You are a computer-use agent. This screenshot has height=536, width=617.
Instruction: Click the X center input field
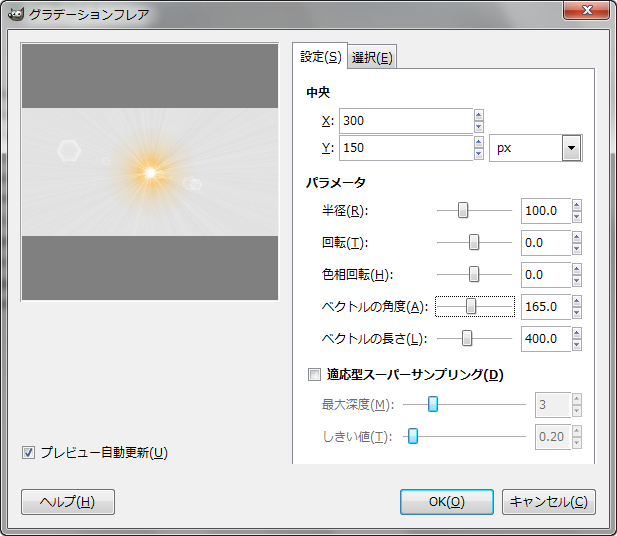pos(406,121)
